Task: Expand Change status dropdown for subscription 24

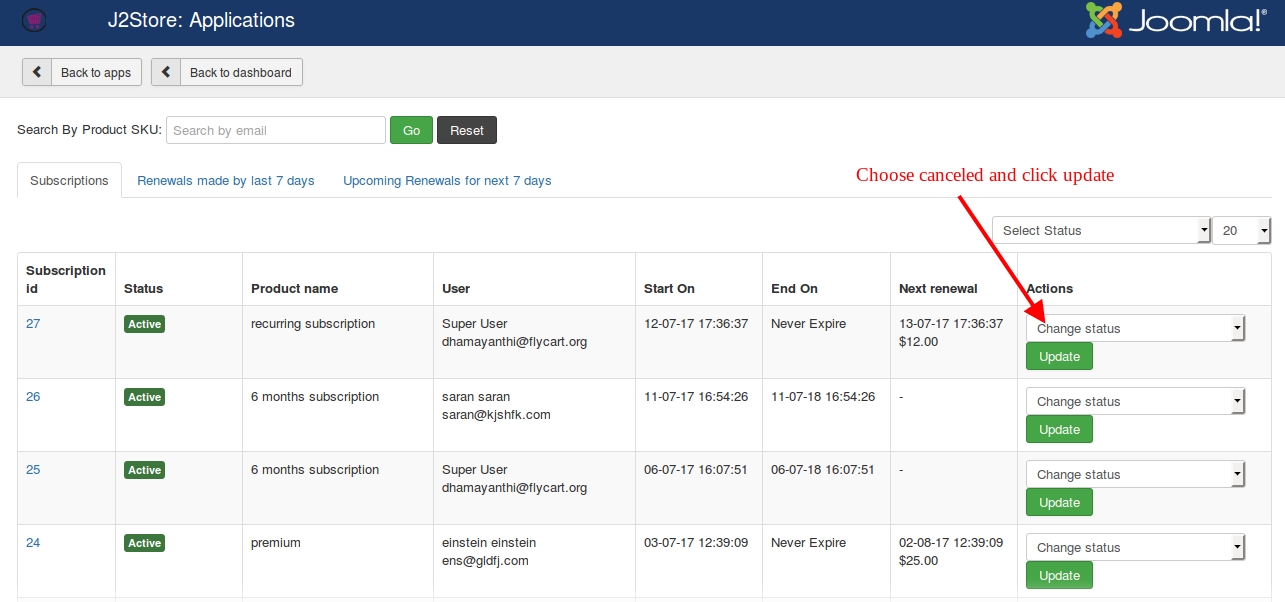Action: pyautogui.click(x=1135, y=547)
